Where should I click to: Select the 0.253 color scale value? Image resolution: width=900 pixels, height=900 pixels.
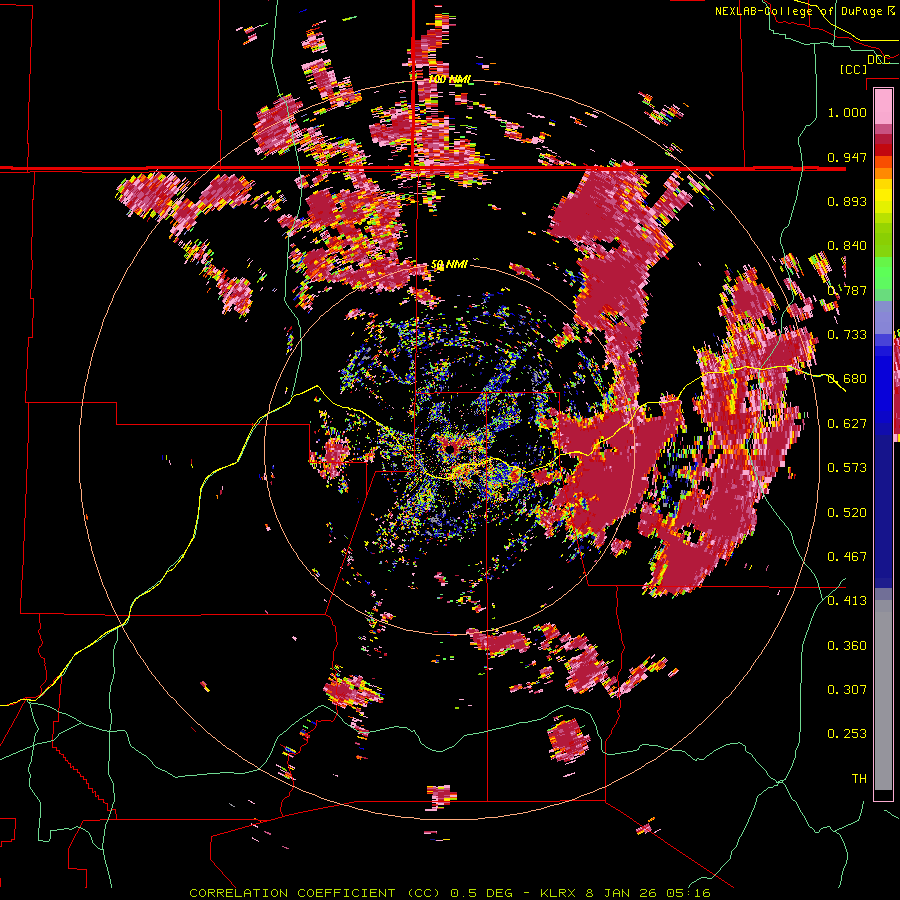coord(847,734)
